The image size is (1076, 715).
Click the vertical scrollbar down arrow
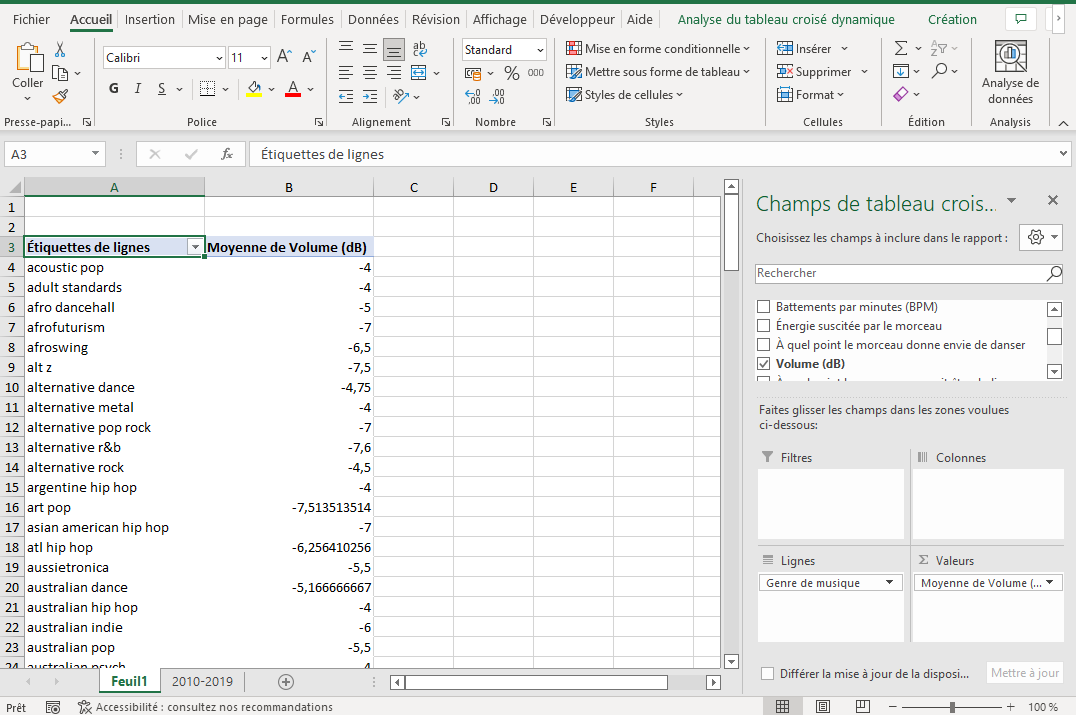[x=731, y=661]
